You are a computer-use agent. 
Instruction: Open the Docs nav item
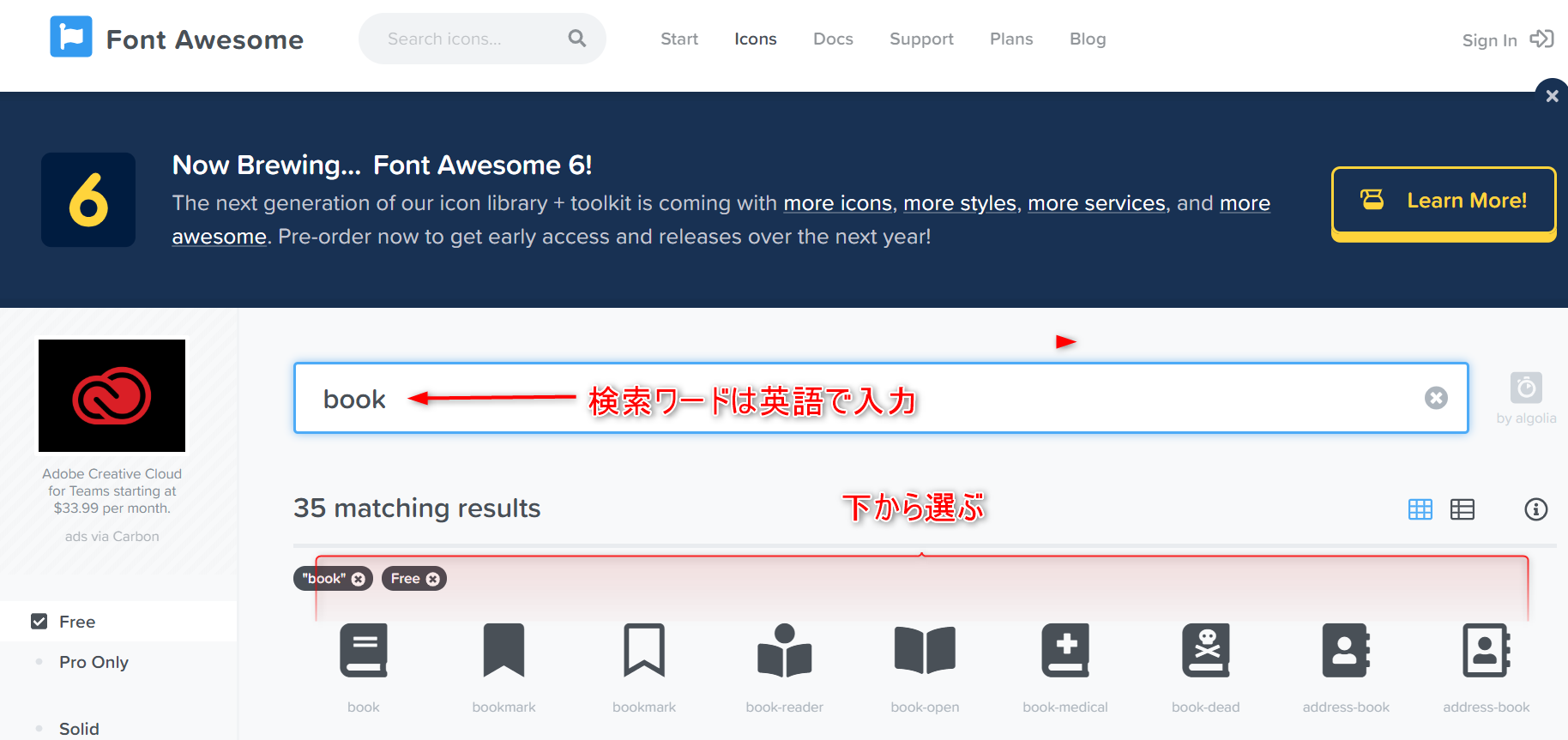(x=833, y=39)
